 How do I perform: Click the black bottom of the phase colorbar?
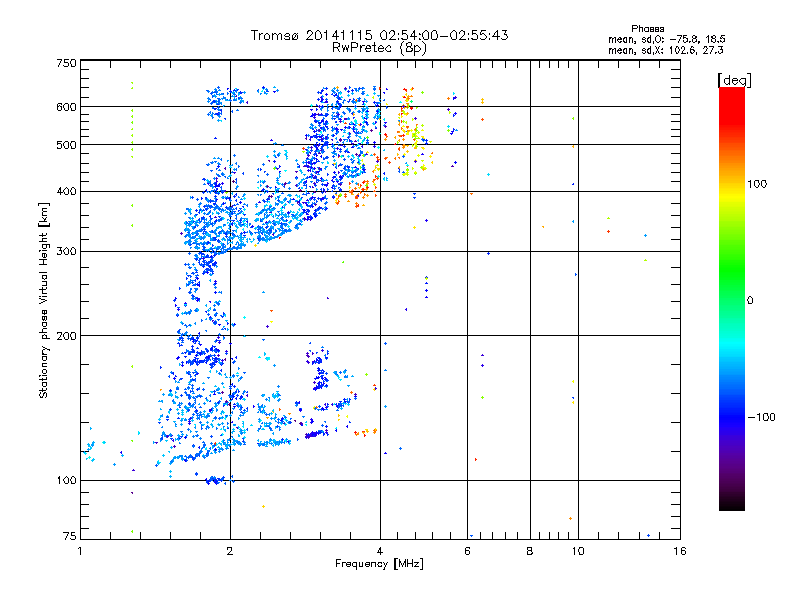[x=732, y=504]
